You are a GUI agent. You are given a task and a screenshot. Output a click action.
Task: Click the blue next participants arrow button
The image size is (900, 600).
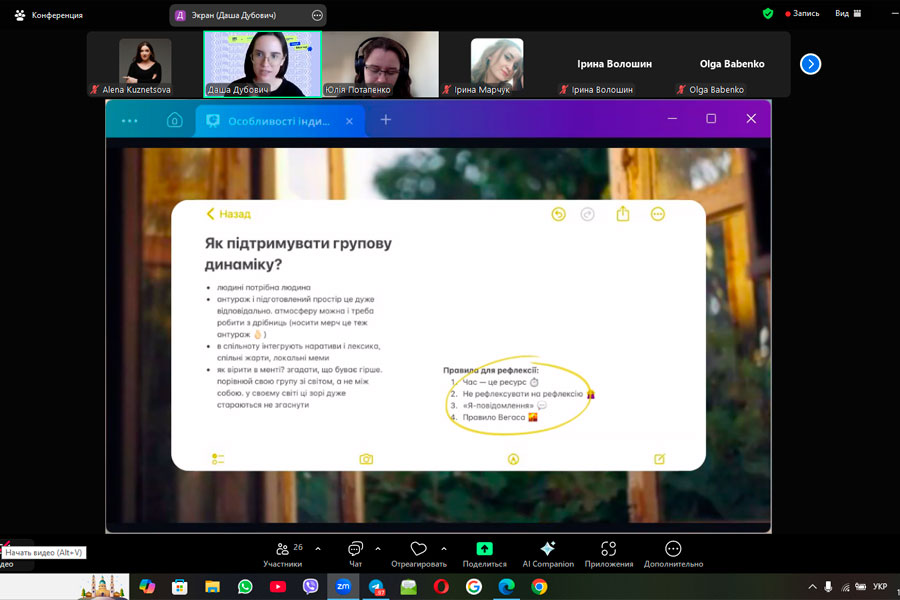[x=811, y=64]
